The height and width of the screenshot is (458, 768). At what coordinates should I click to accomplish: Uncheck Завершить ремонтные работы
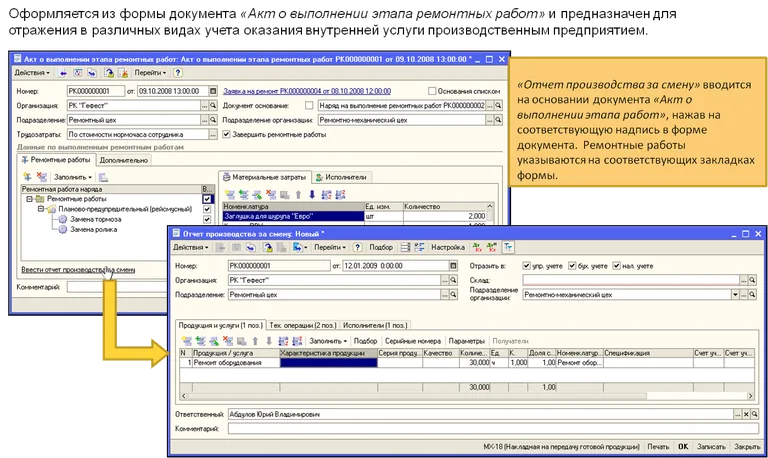point(226,134)
